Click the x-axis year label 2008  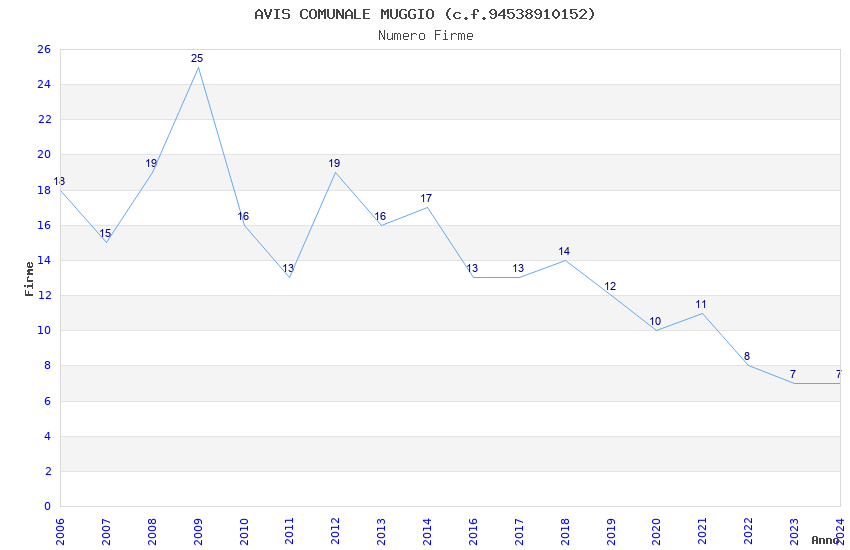[152, 532]
